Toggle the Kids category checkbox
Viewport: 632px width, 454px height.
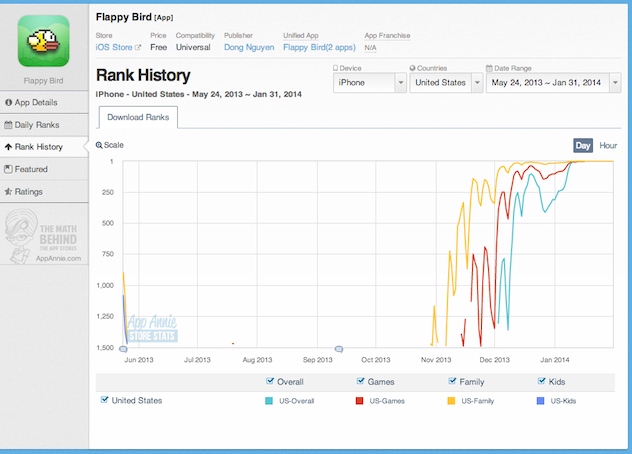click(542, 381)
